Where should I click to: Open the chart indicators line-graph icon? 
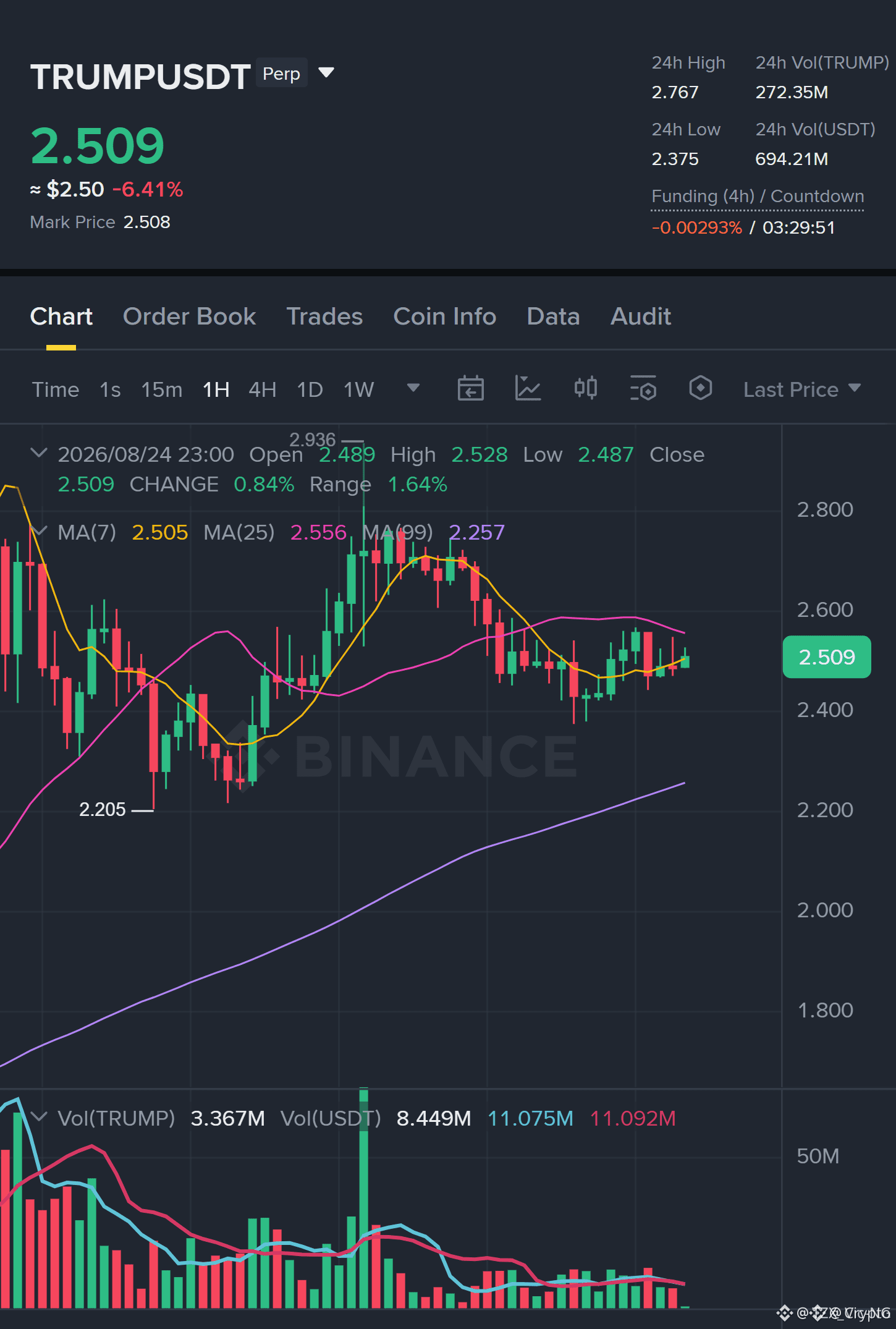tap(528, 389)
